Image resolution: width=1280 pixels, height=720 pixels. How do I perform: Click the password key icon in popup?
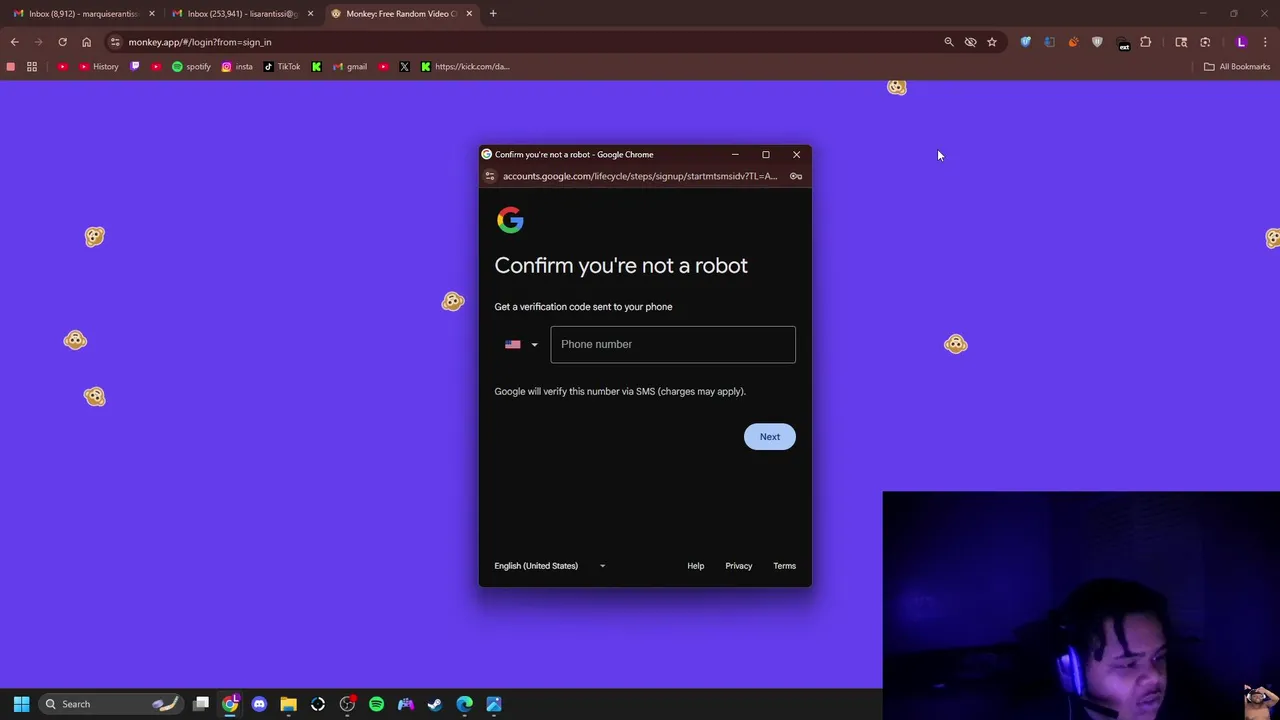[796, 176]
